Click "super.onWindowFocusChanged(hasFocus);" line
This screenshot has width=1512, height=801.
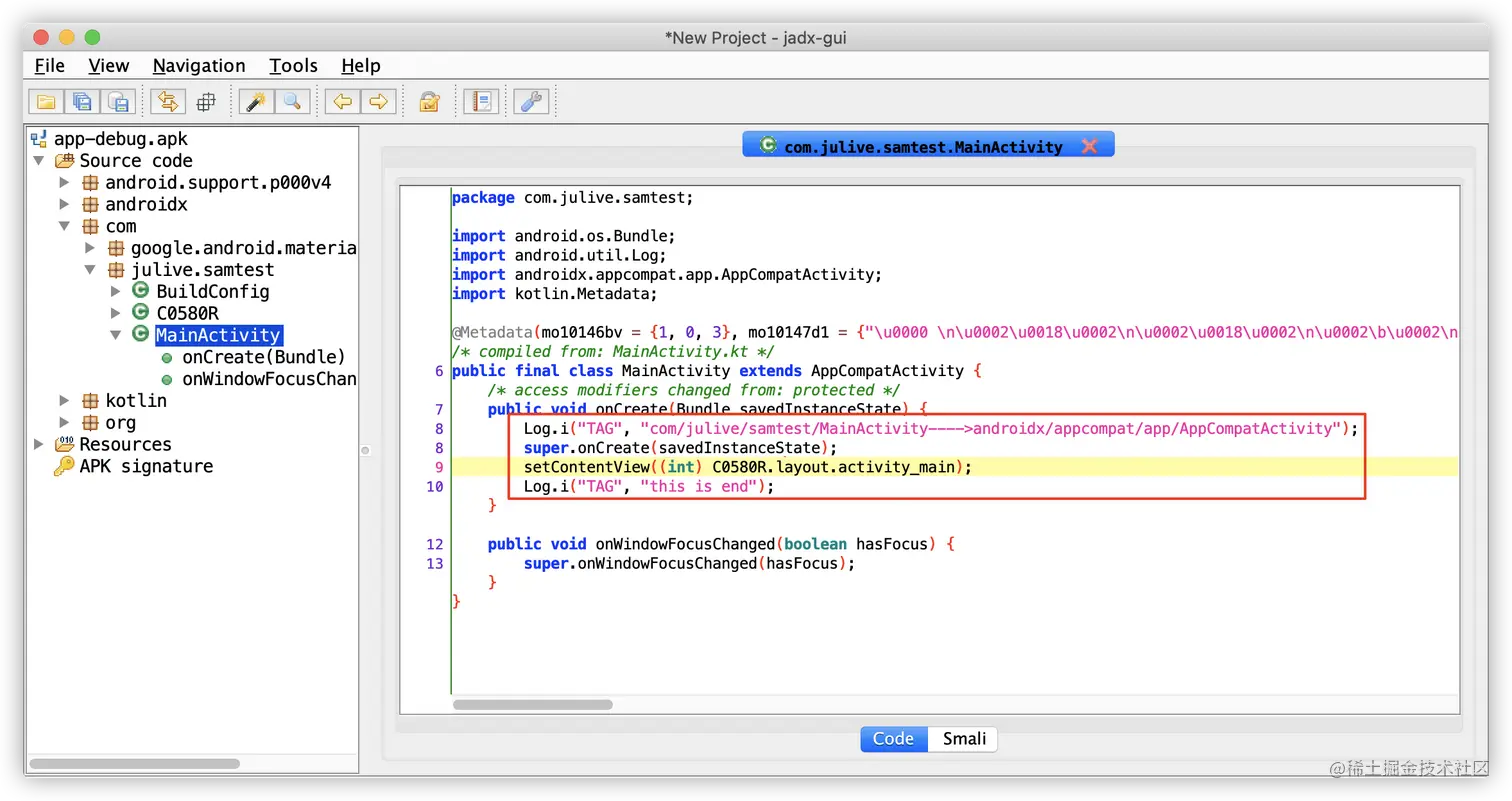(689, 564)
